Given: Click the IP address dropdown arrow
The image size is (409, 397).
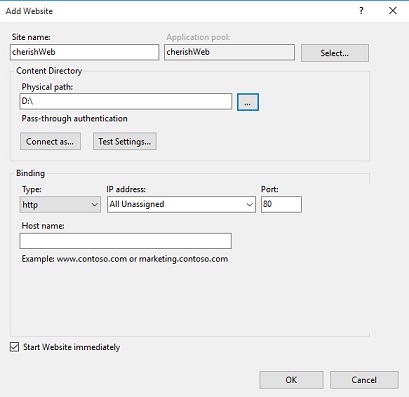Looking at the screenshot, I should pos(250,204).
